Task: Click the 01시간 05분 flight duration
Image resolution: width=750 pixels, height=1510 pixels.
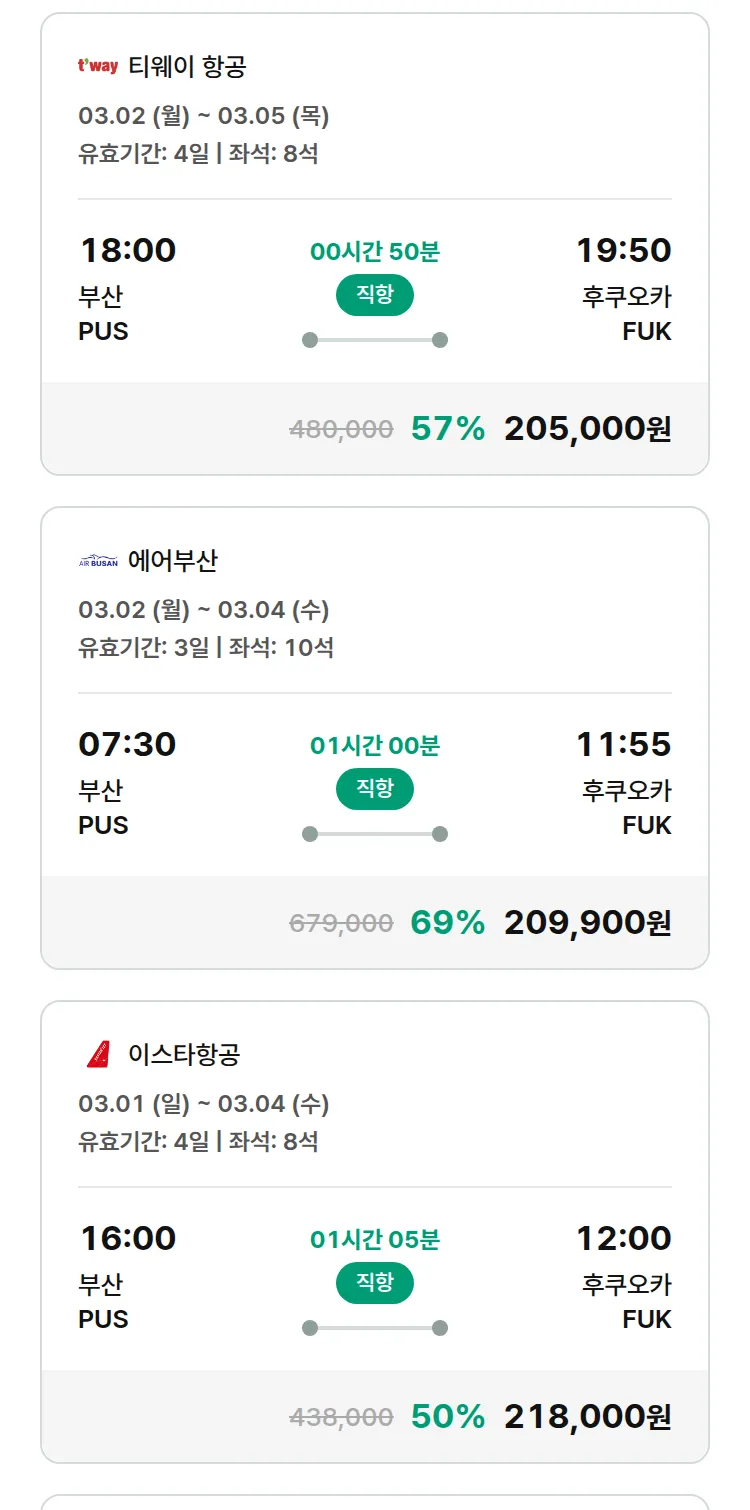Action: click(374, 1240)
